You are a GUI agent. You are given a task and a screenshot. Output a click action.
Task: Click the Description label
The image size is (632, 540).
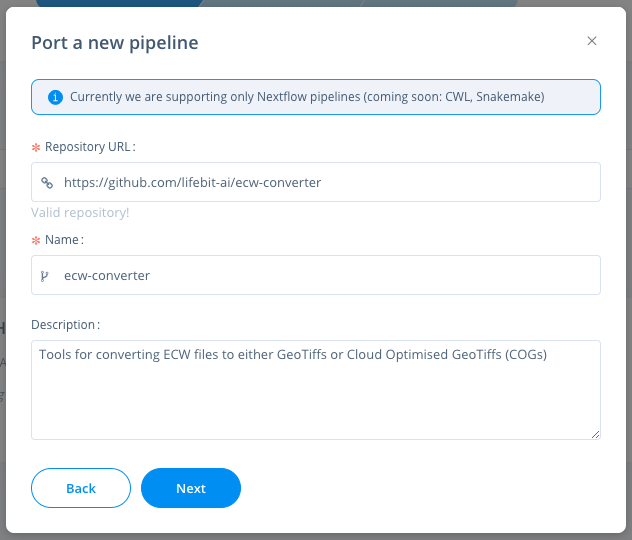[x=65, y=325]
